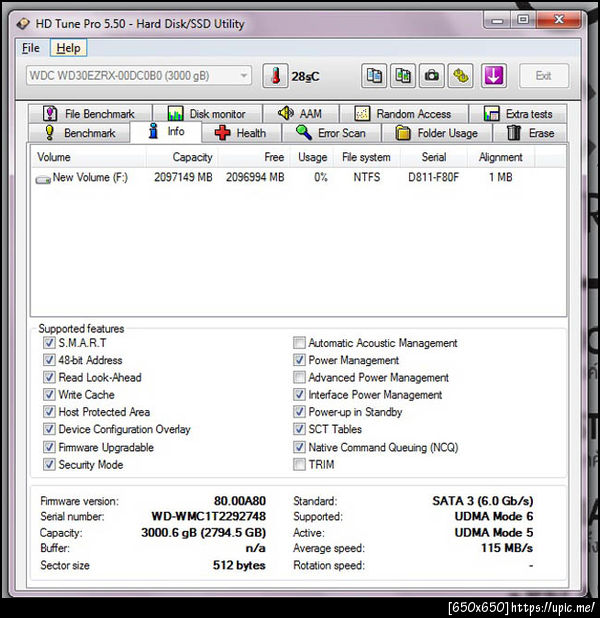Open the Help menu
600x618 pixels.
pyautogui.click(x=68, y=48)
